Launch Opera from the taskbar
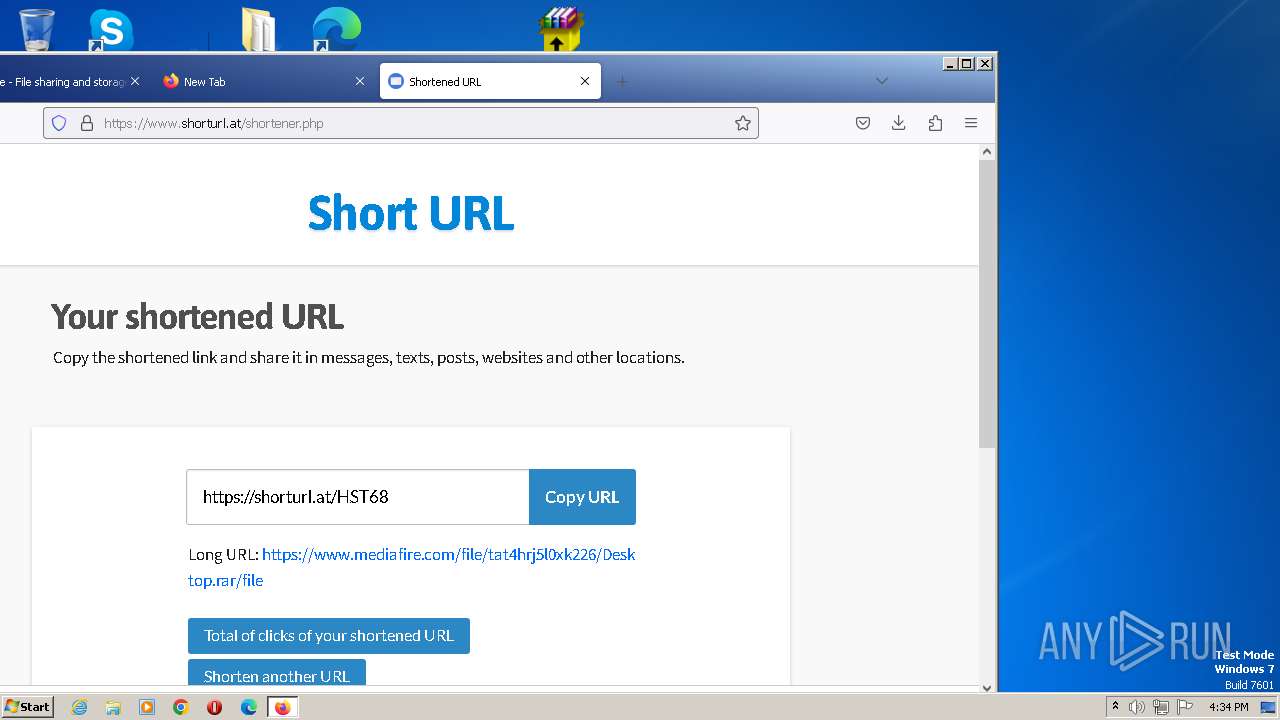This screenshot has height=720, width=1280. [214, 707]
